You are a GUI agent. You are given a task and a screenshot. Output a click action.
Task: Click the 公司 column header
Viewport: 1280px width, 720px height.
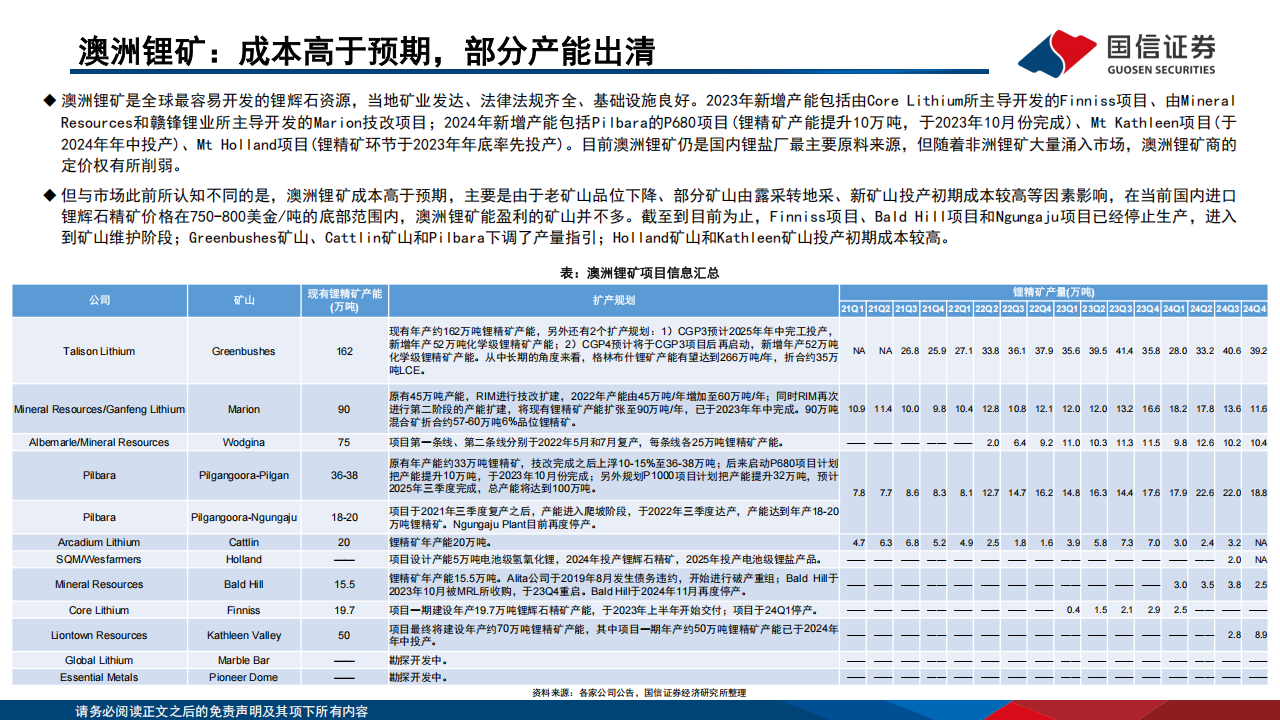(x=99, y=301)
